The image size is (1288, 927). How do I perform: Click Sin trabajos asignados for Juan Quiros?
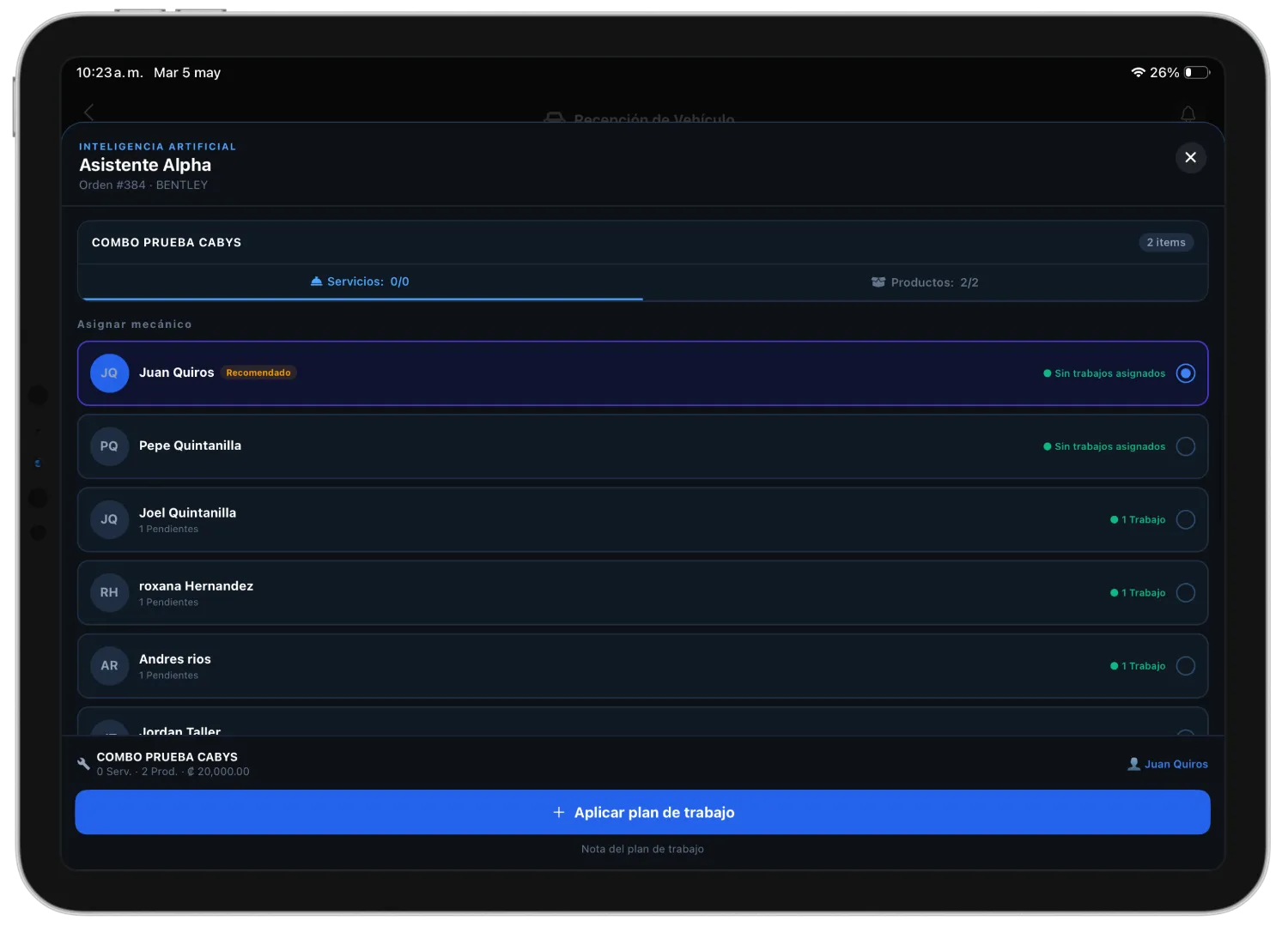tap(1104, 373)
